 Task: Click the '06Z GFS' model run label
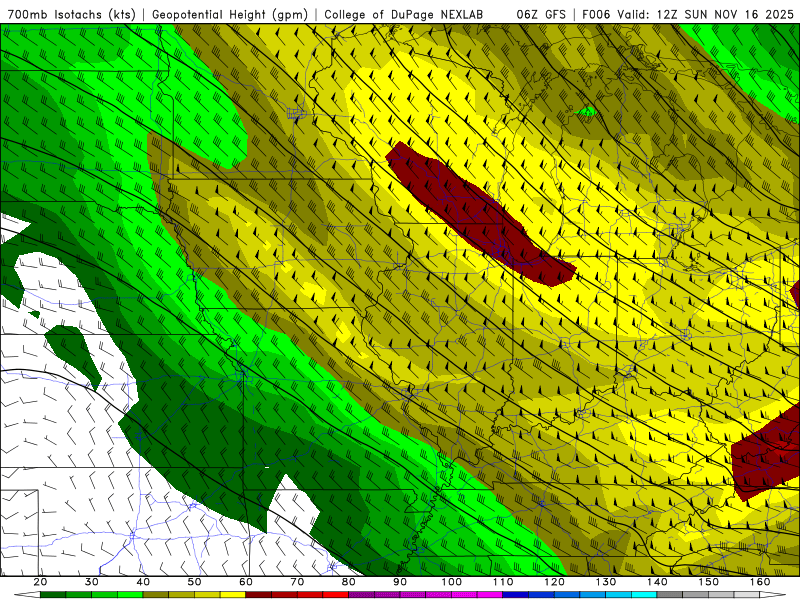[541, 15]
